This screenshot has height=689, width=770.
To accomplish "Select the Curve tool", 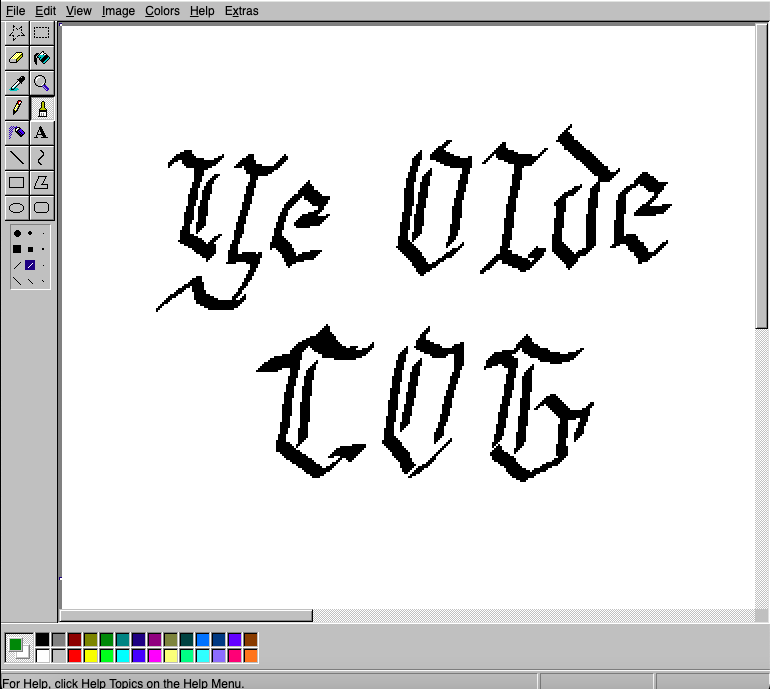I will [42, 158].
